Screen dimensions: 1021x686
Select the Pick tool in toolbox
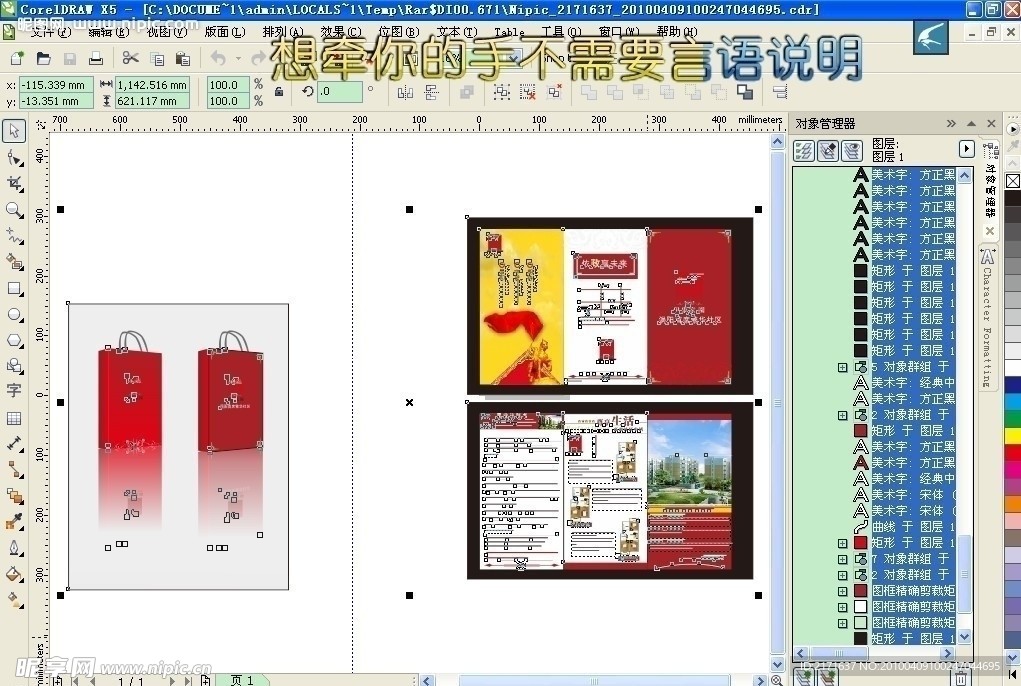point(14,131)
